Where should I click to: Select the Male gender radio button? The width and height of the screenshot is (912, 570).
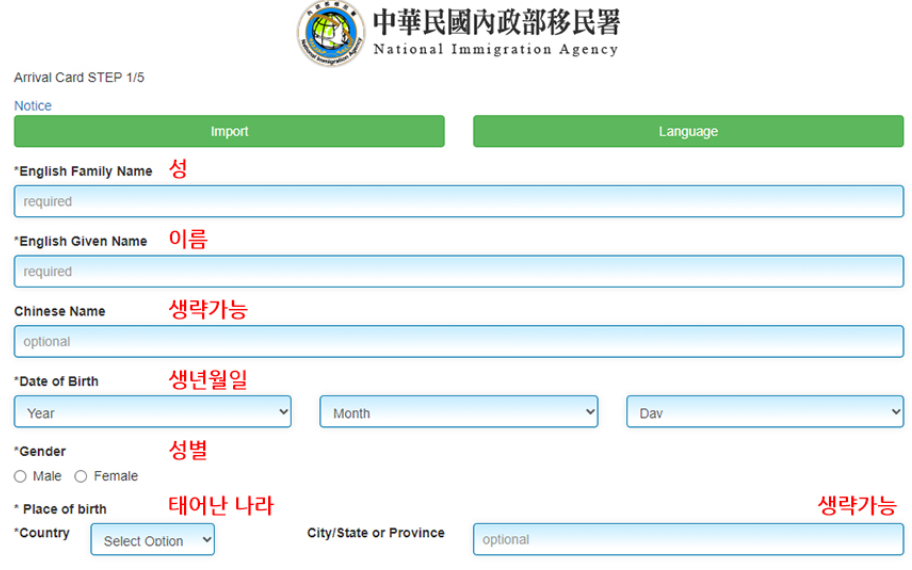[20, 476]
